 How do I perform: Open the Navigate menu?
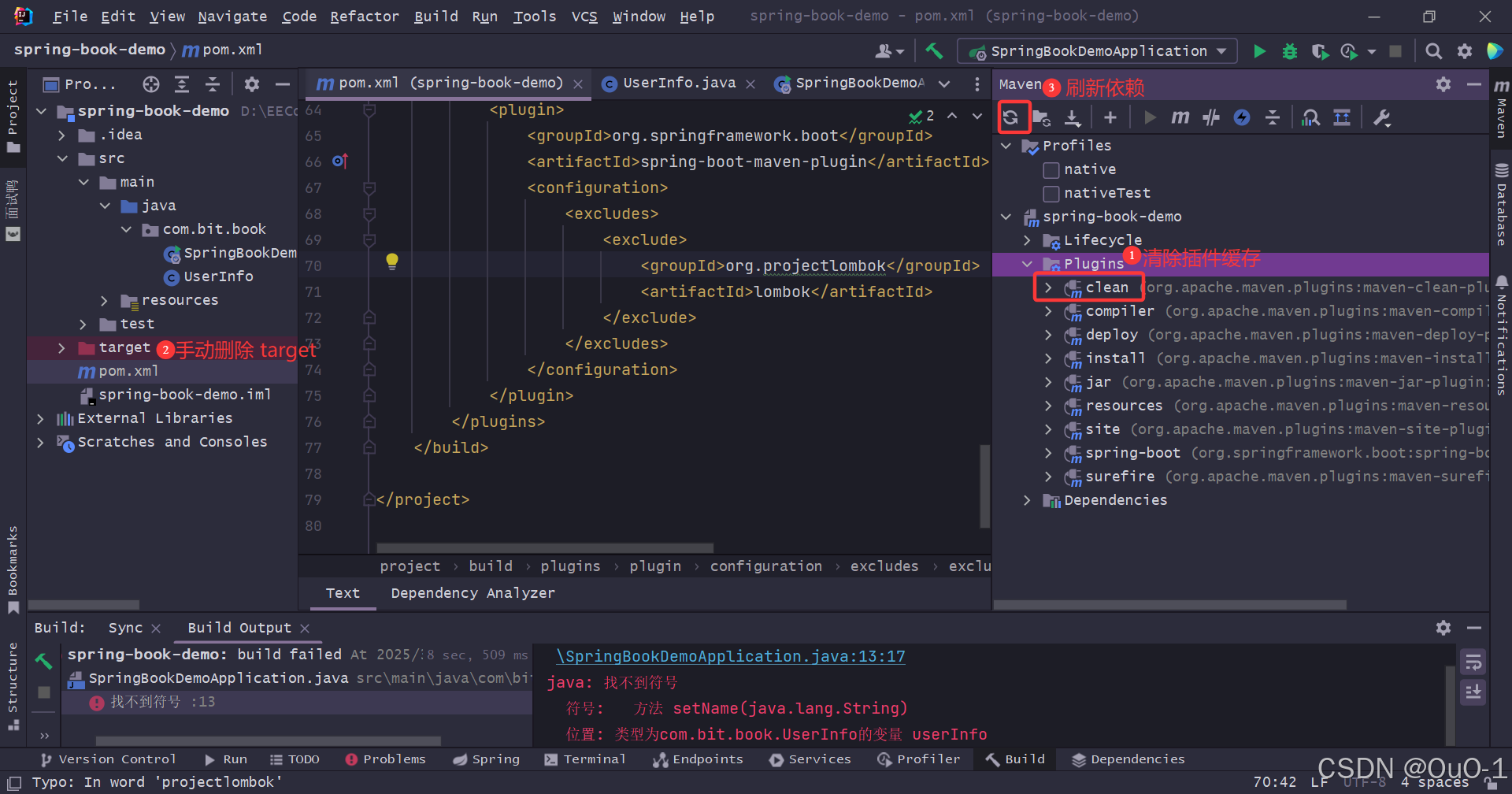click(x=232, y=16)
